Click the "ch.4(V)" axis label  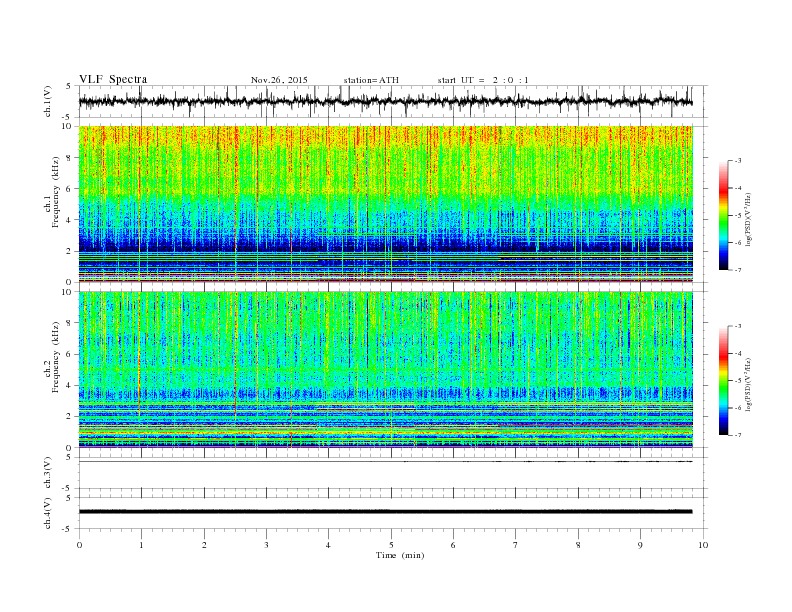tap(48, 514)
